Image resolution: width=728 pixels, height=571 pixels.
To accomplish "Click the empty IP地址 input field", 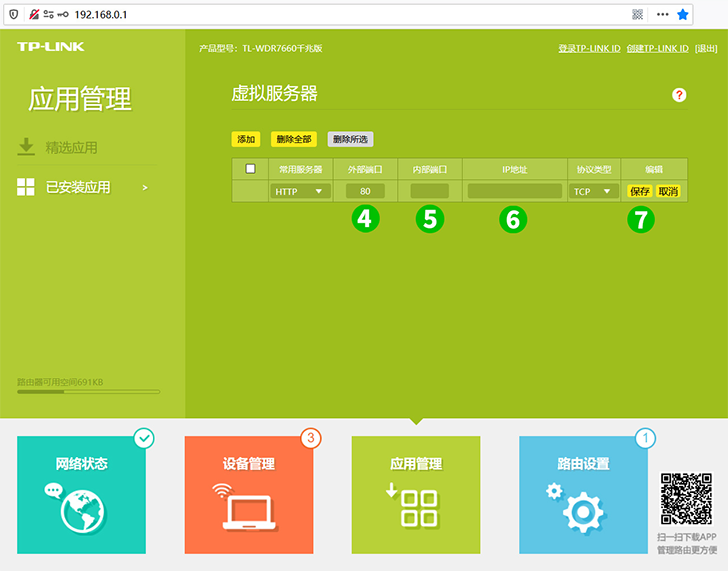I will [515, 191].
